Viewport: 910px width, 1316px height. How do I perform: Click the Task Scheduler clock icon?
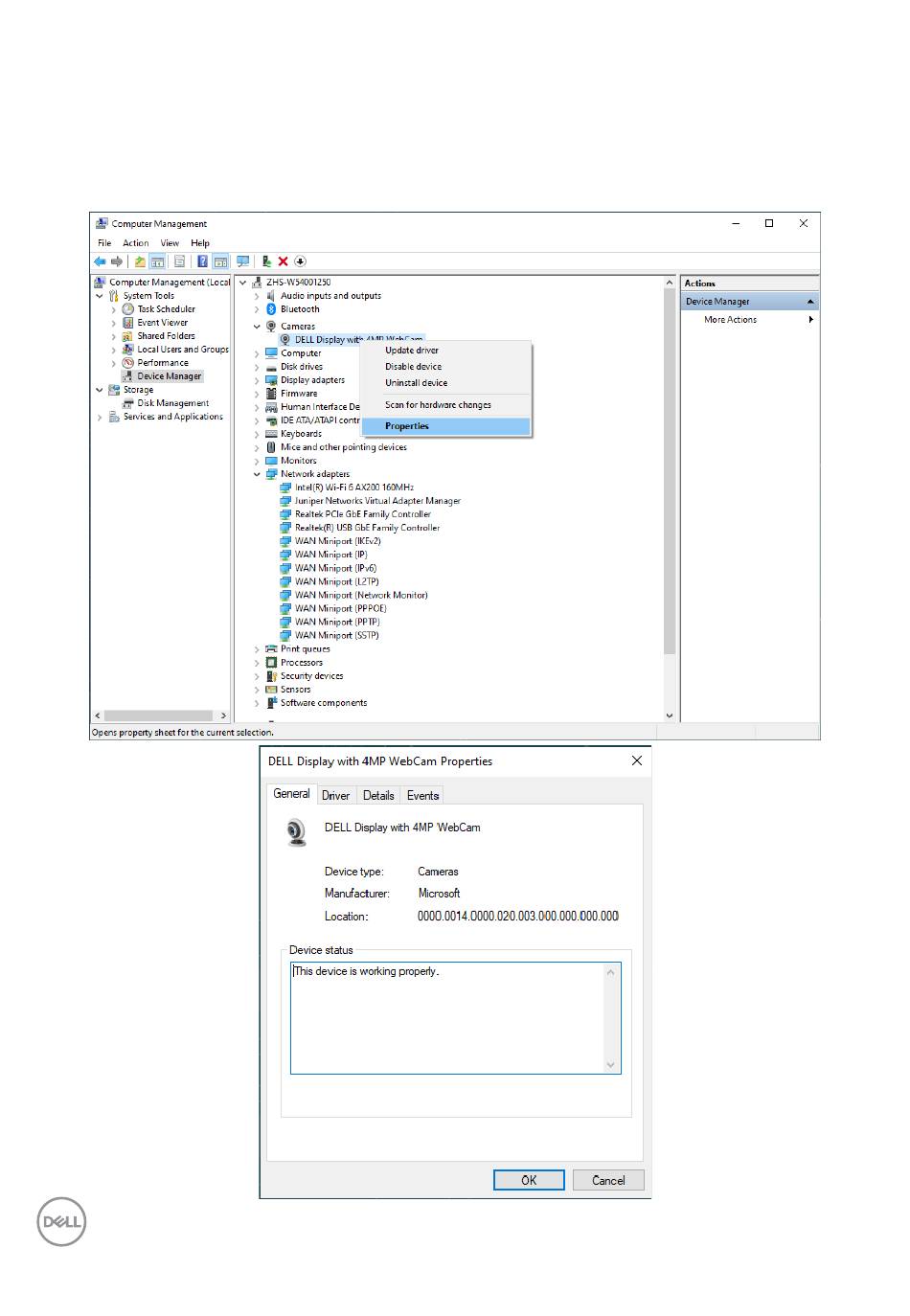pos(128,309)
